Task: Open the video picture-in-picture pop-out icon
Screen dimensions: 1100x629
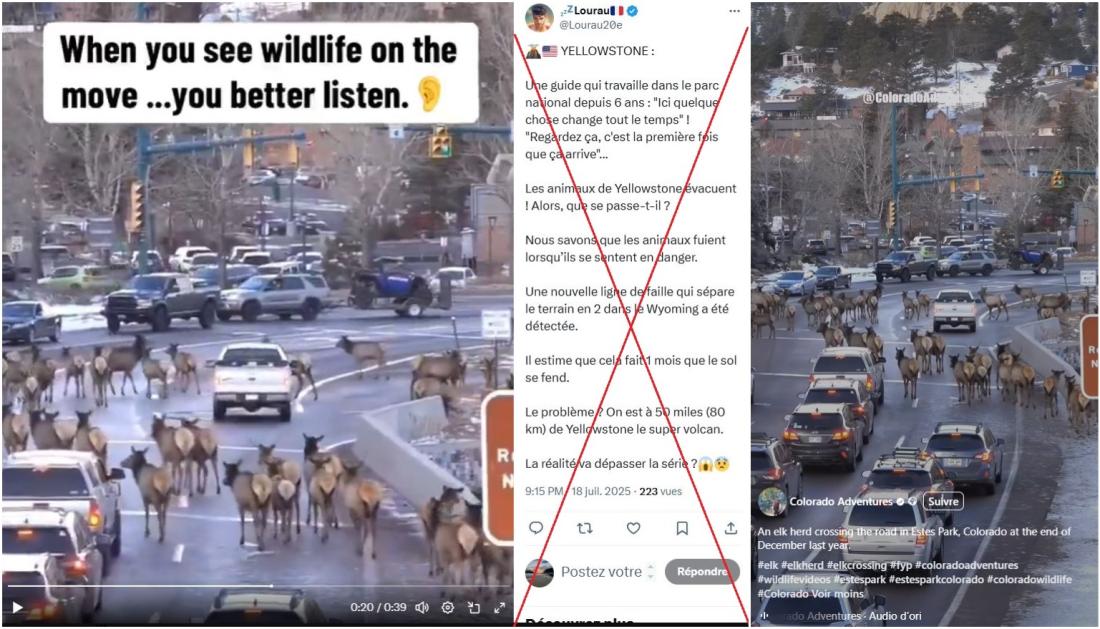Action: click(474, 607)
